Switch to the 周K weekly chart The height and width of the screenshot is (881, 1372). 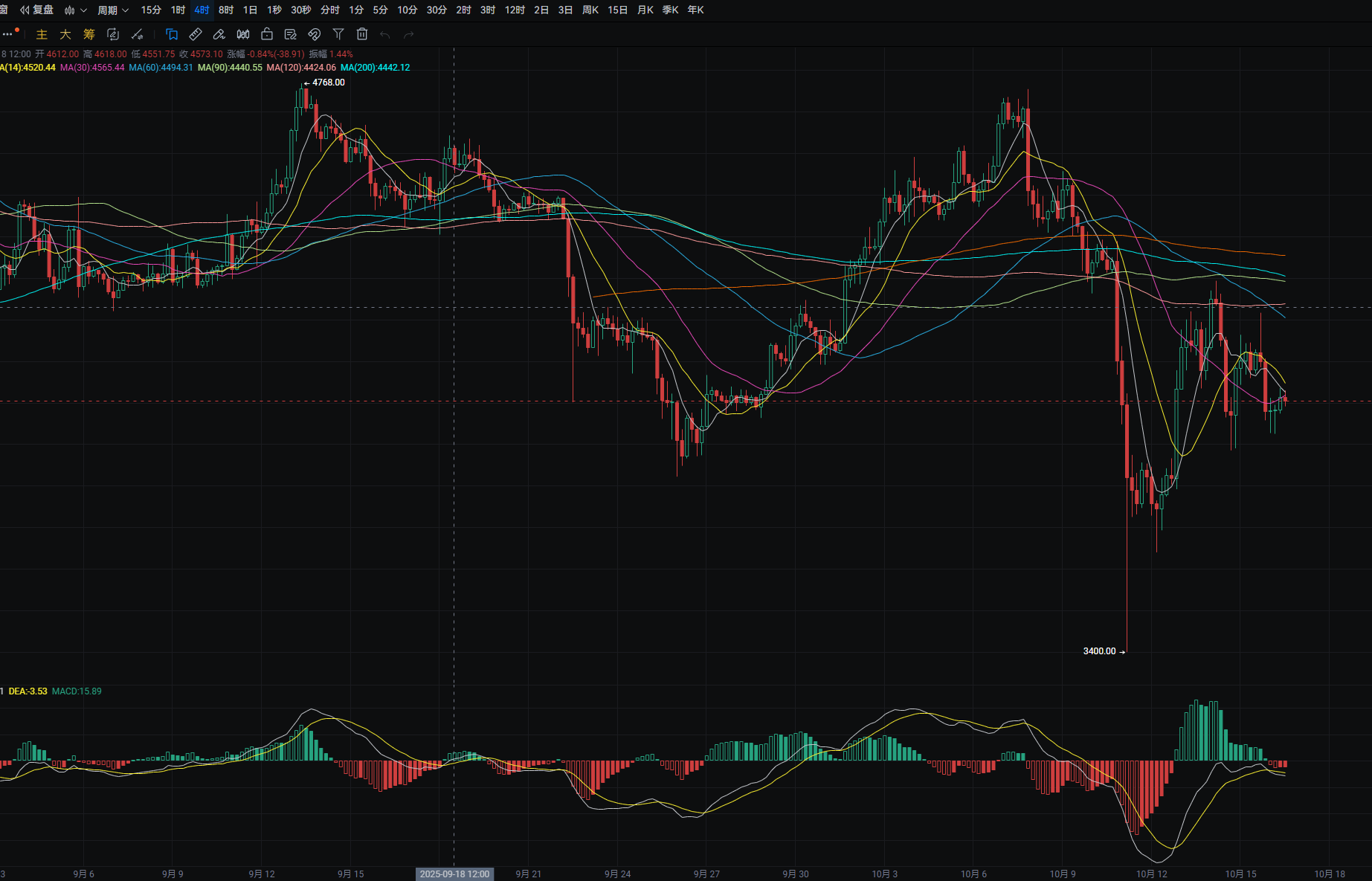click(x=590, y=10)
